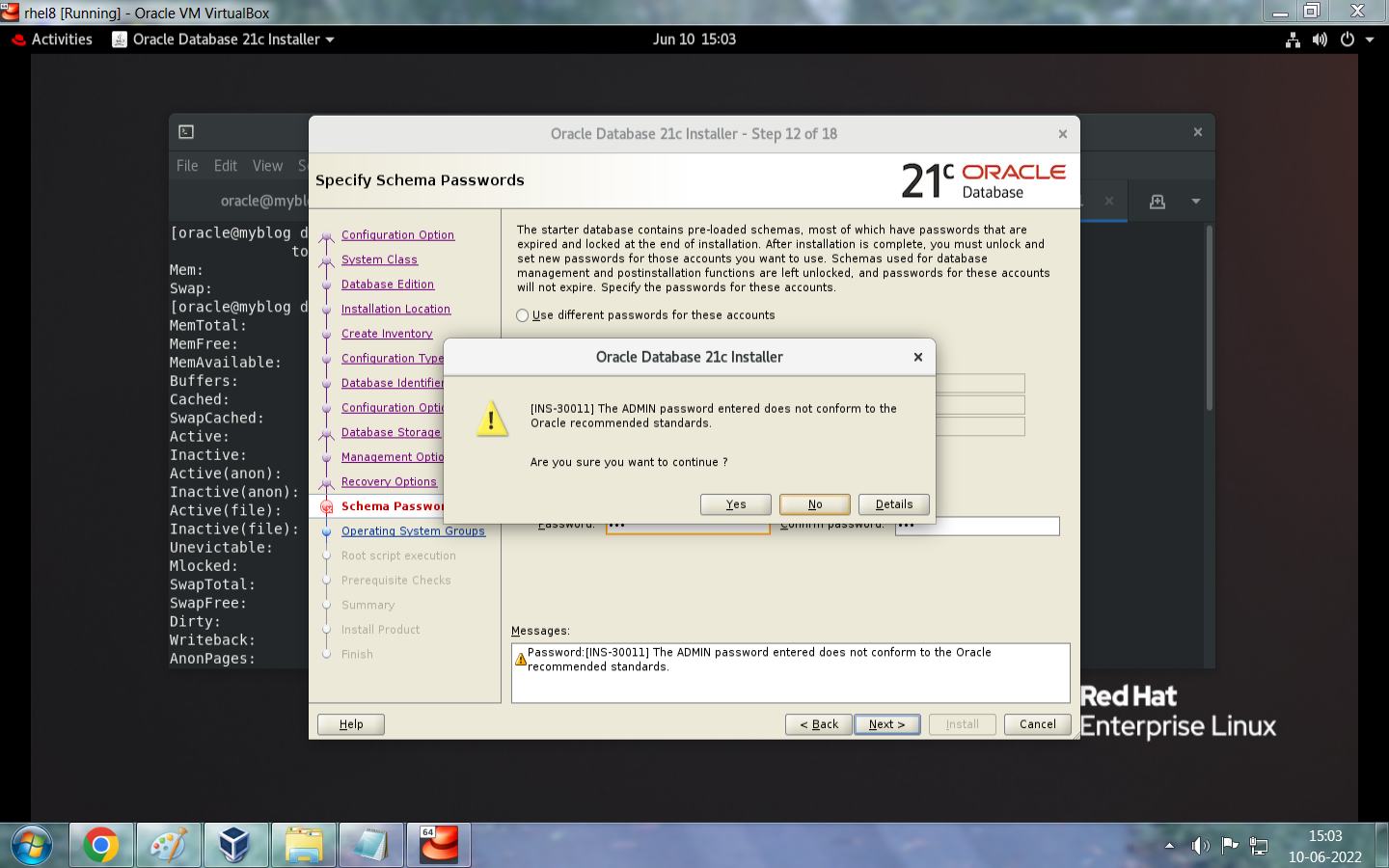Open the Configuration Option step link

397,235
